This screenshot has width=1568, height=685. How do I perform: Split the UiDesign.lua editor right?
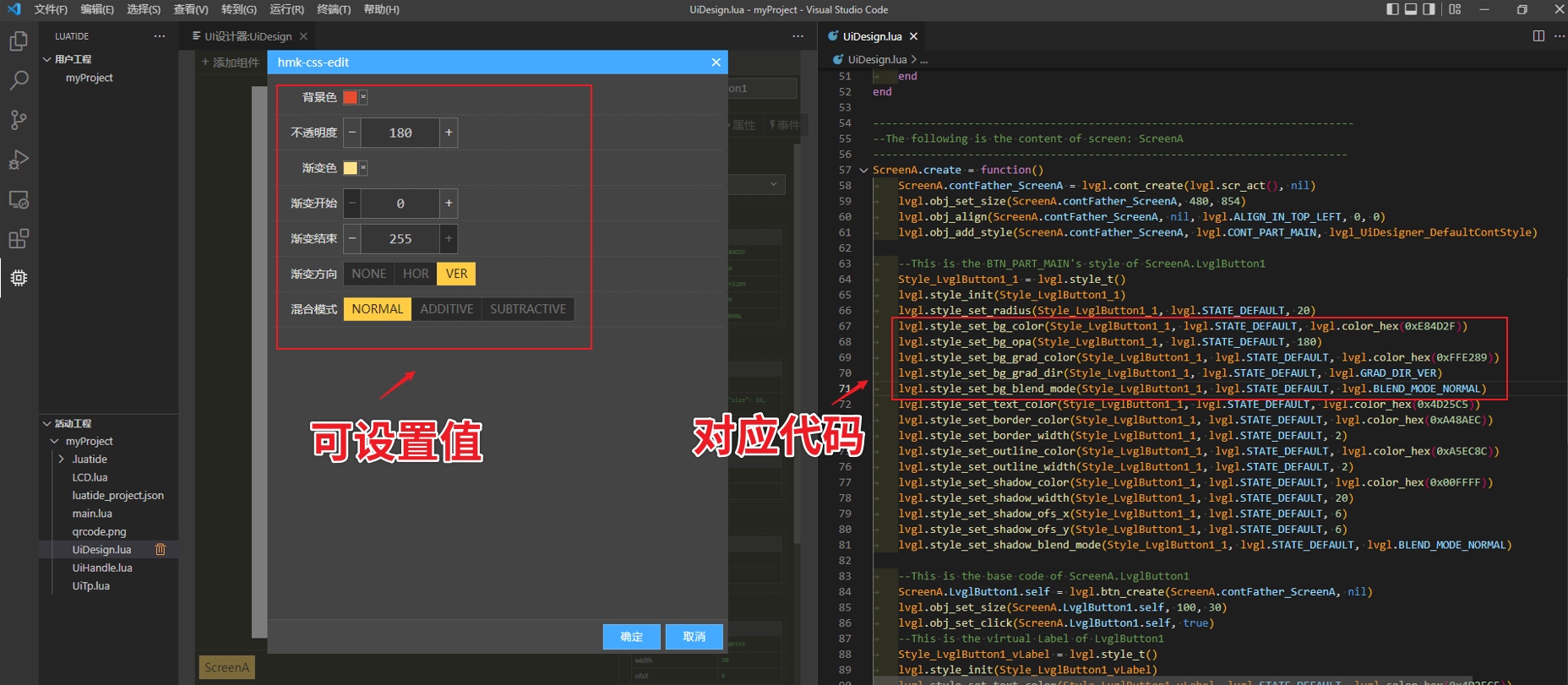tap(1538, 36)
